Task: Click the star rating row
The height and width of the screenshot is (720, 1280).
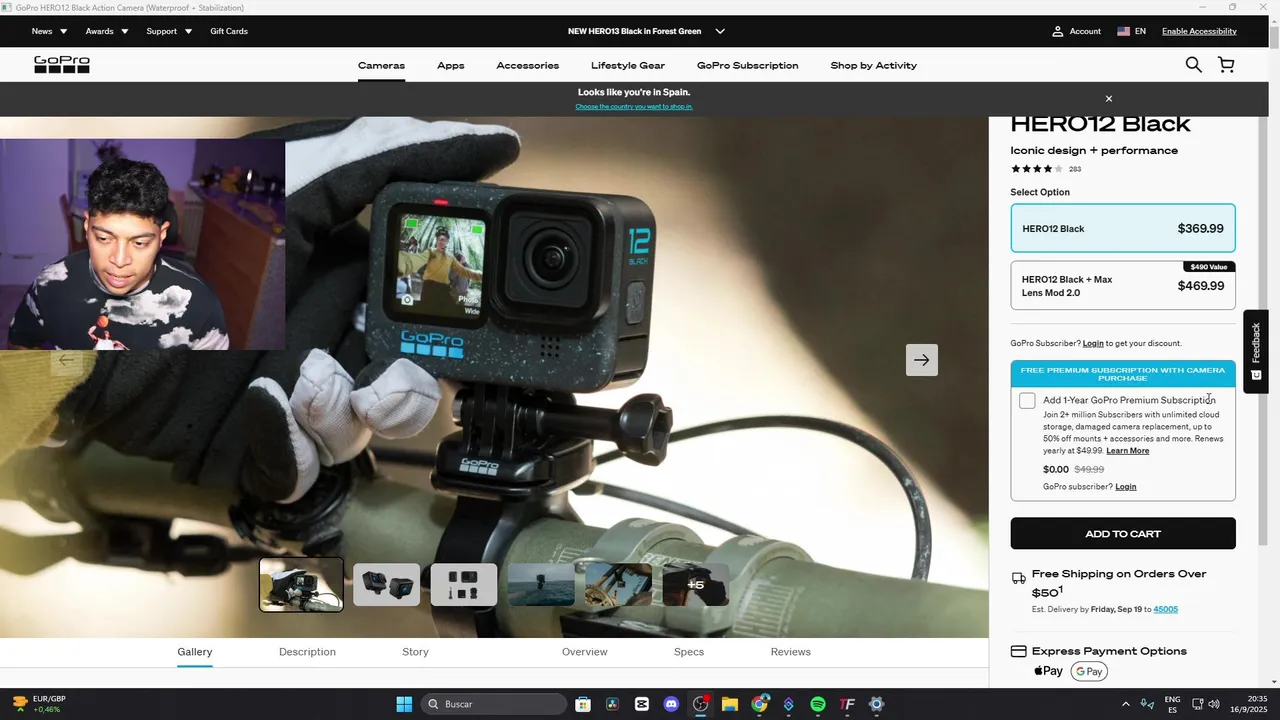Action: (x=1037, y=169)
